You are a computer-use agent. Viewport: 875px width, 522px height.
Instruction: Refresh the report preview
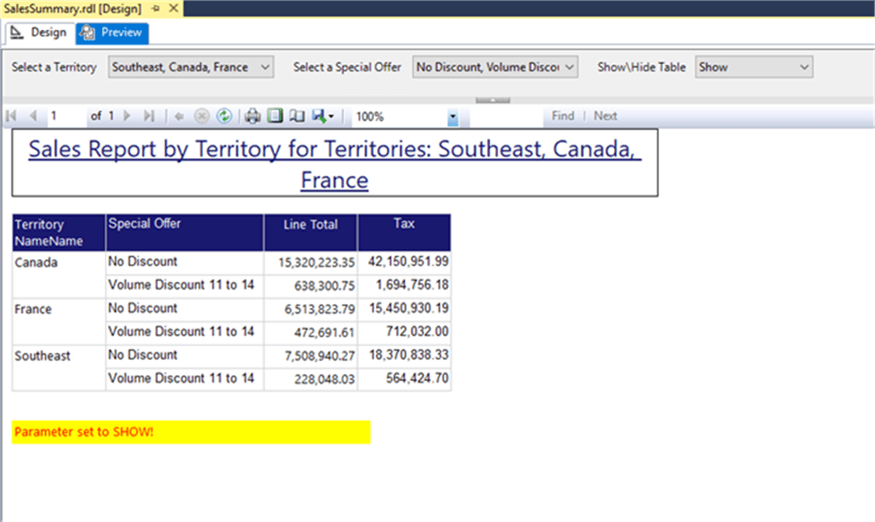click(x=224, y=116)
